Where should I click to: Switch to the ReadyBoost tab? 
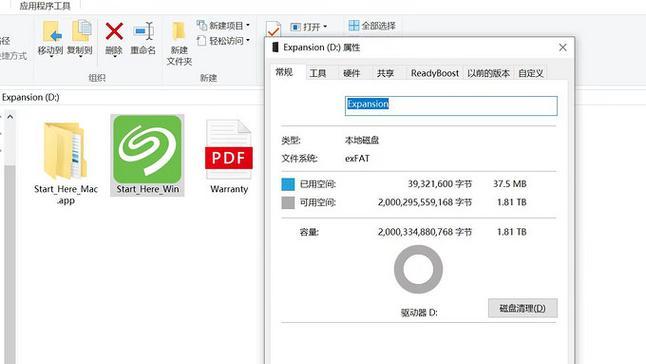pyautogui.click(x=435, y=73)
